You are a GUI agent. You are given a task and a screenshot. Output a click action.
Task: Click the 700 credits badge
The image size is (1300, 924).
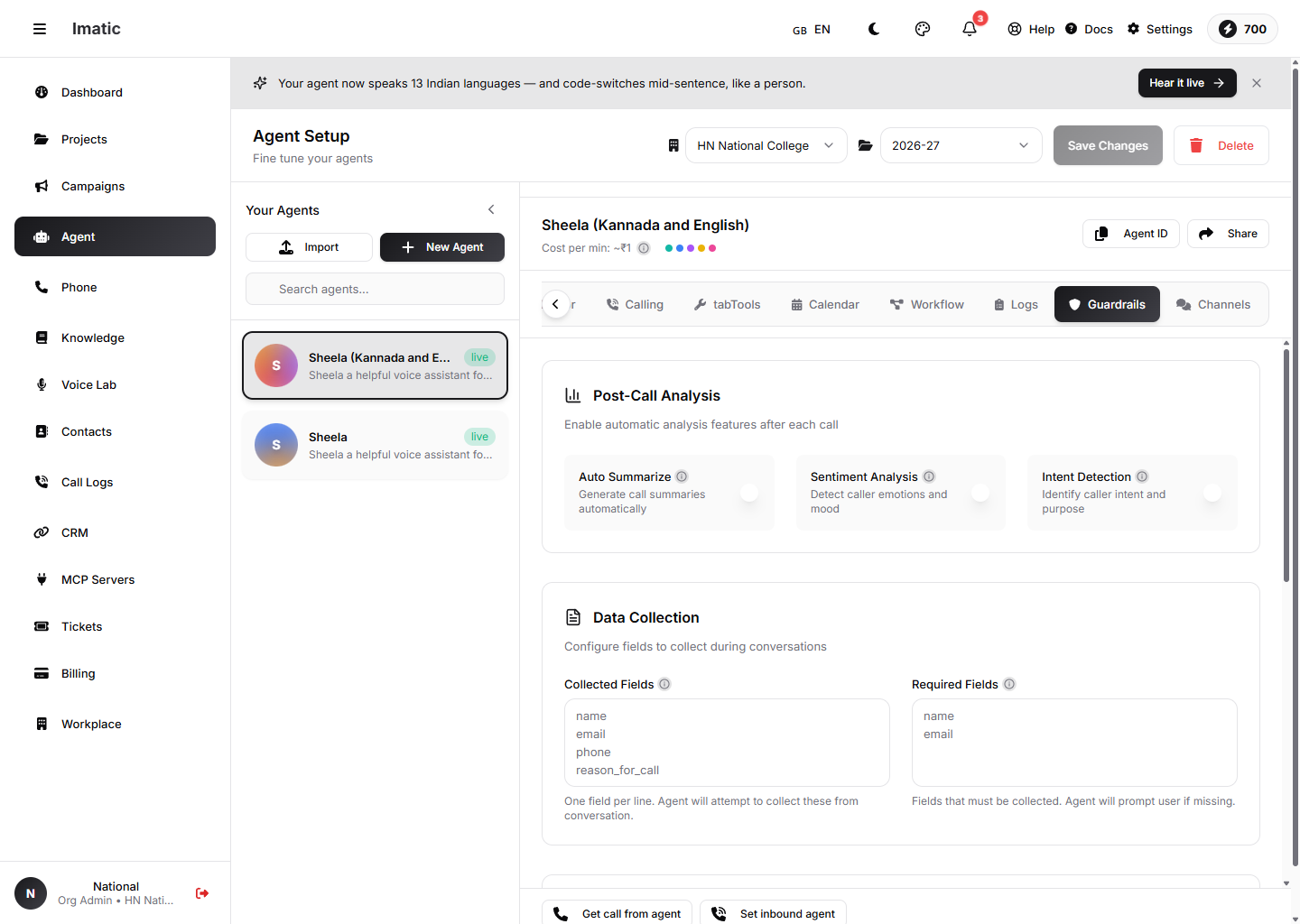tap(1242, 29)
